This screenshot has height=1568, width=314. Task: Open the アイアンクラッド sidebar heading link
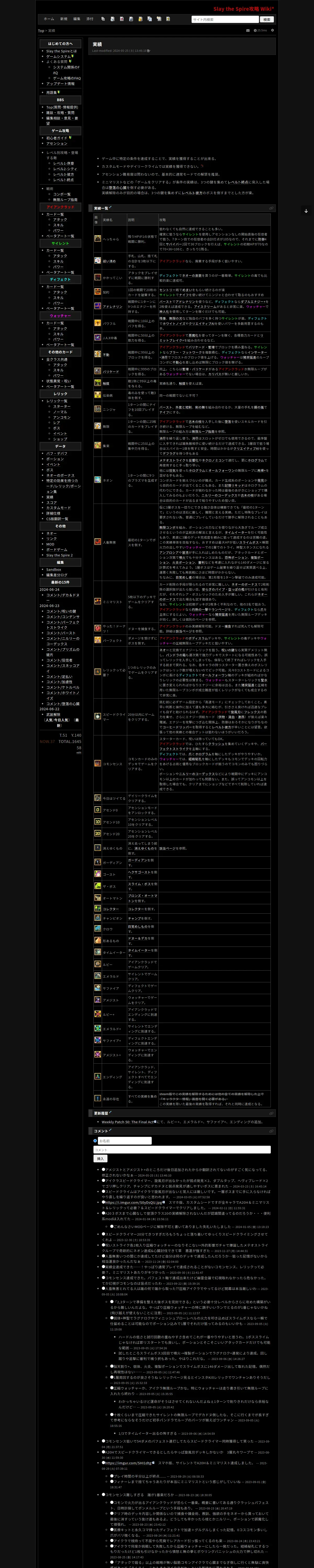[60, 207]
